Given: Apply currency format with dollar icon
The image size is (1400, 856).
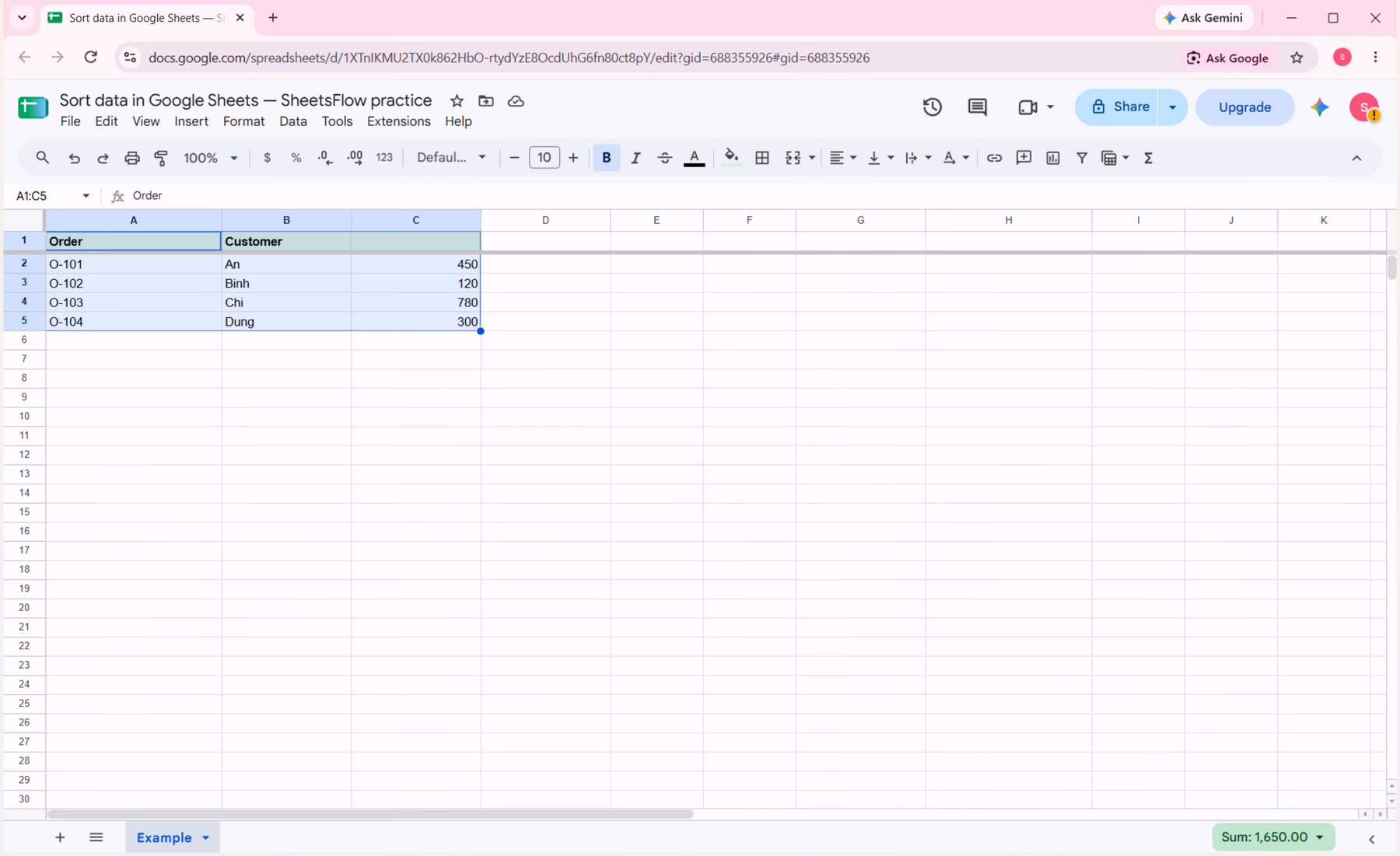Looking at the screenshot, I should (267, 158).
